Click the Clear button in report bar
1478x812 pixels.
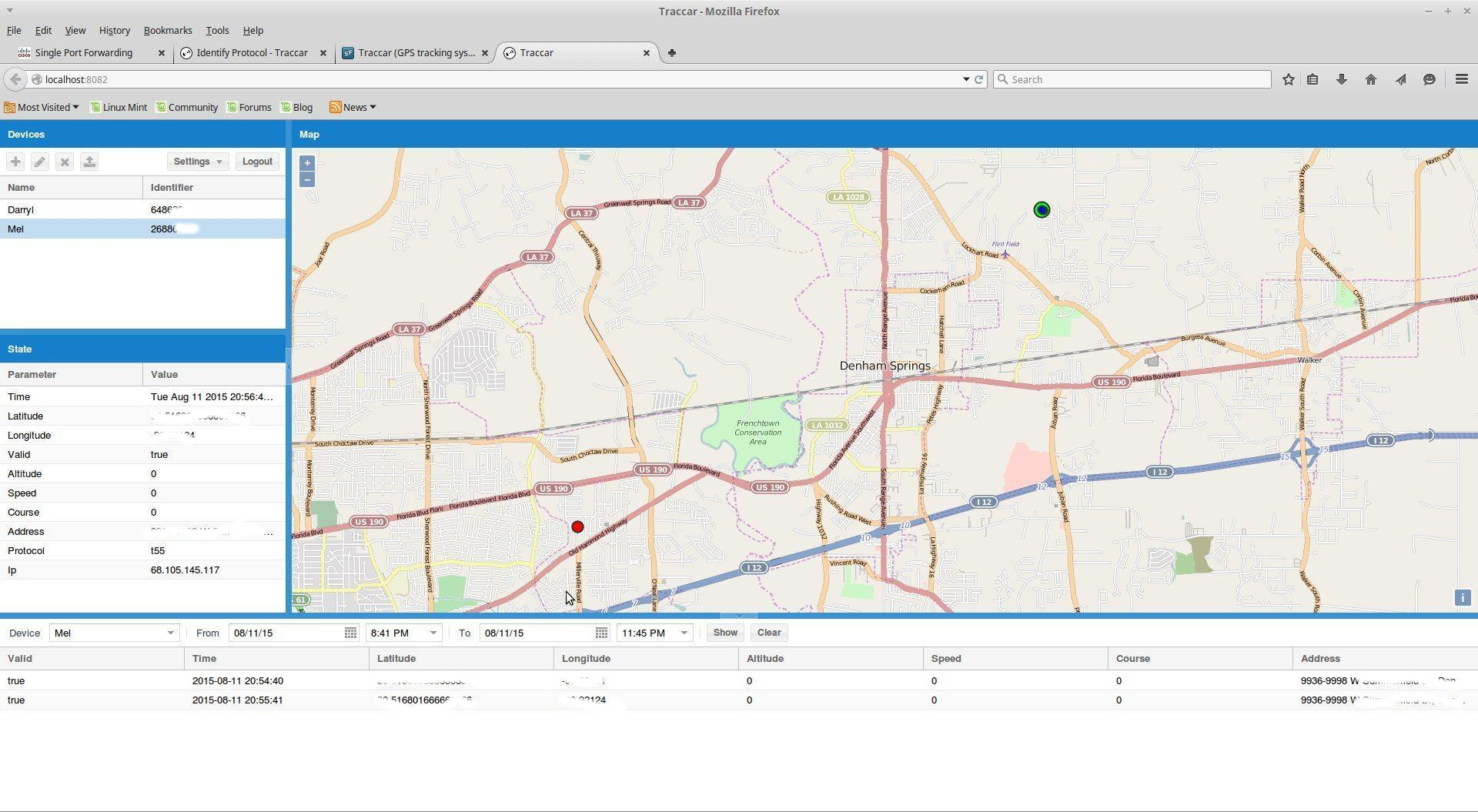769,633
